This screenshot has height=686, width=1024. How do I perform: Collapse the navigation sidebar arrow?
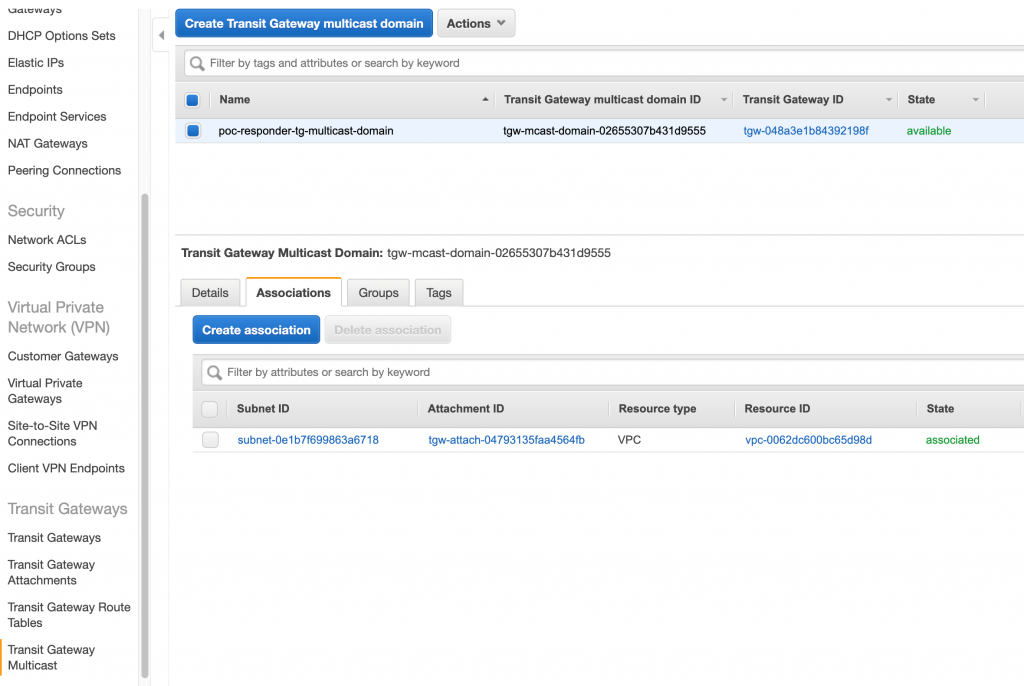click(x=161, y=35)
